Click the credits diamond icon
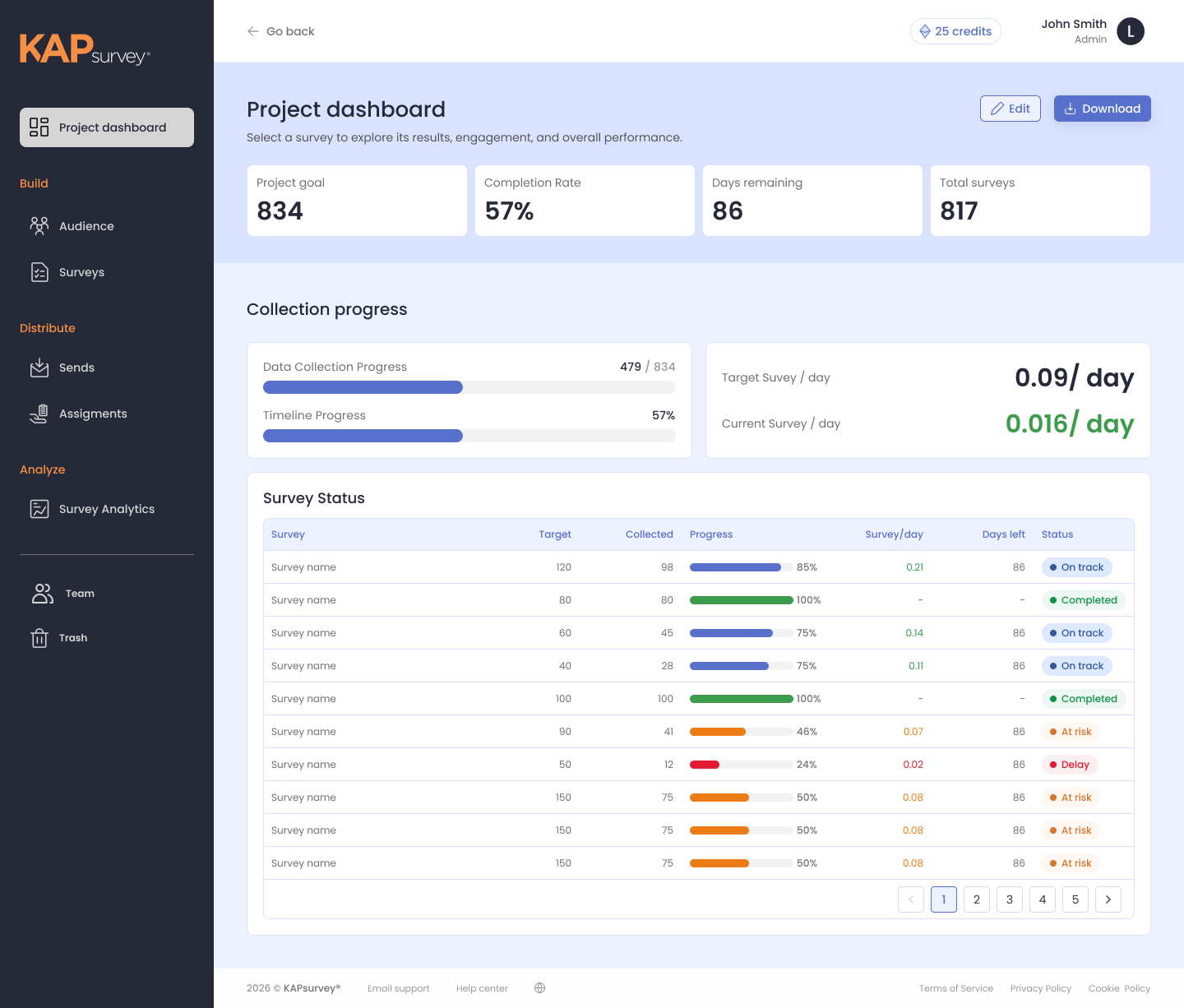Viewport: 1184px width, 1008px height. tap(925, 31)
